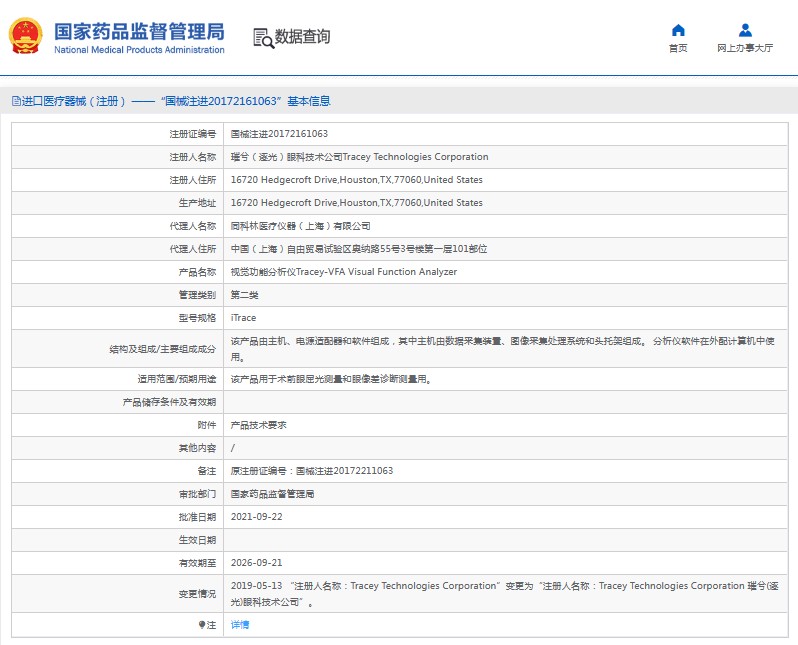
Task: Click the national emblem logo
Action: pos(25,36)
